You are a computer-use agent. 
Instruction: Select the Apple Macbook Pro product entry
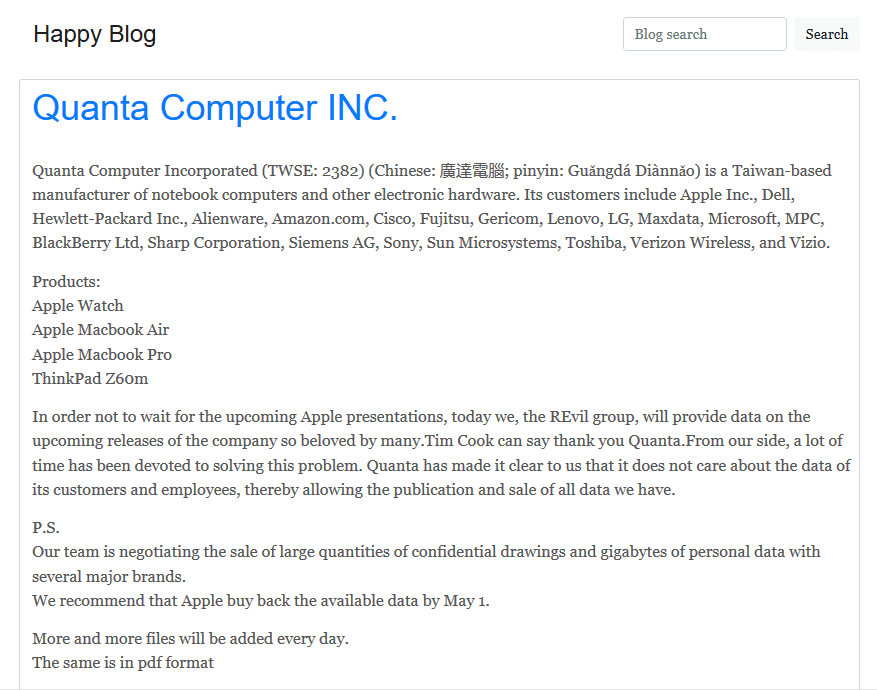tap(102, 354)
